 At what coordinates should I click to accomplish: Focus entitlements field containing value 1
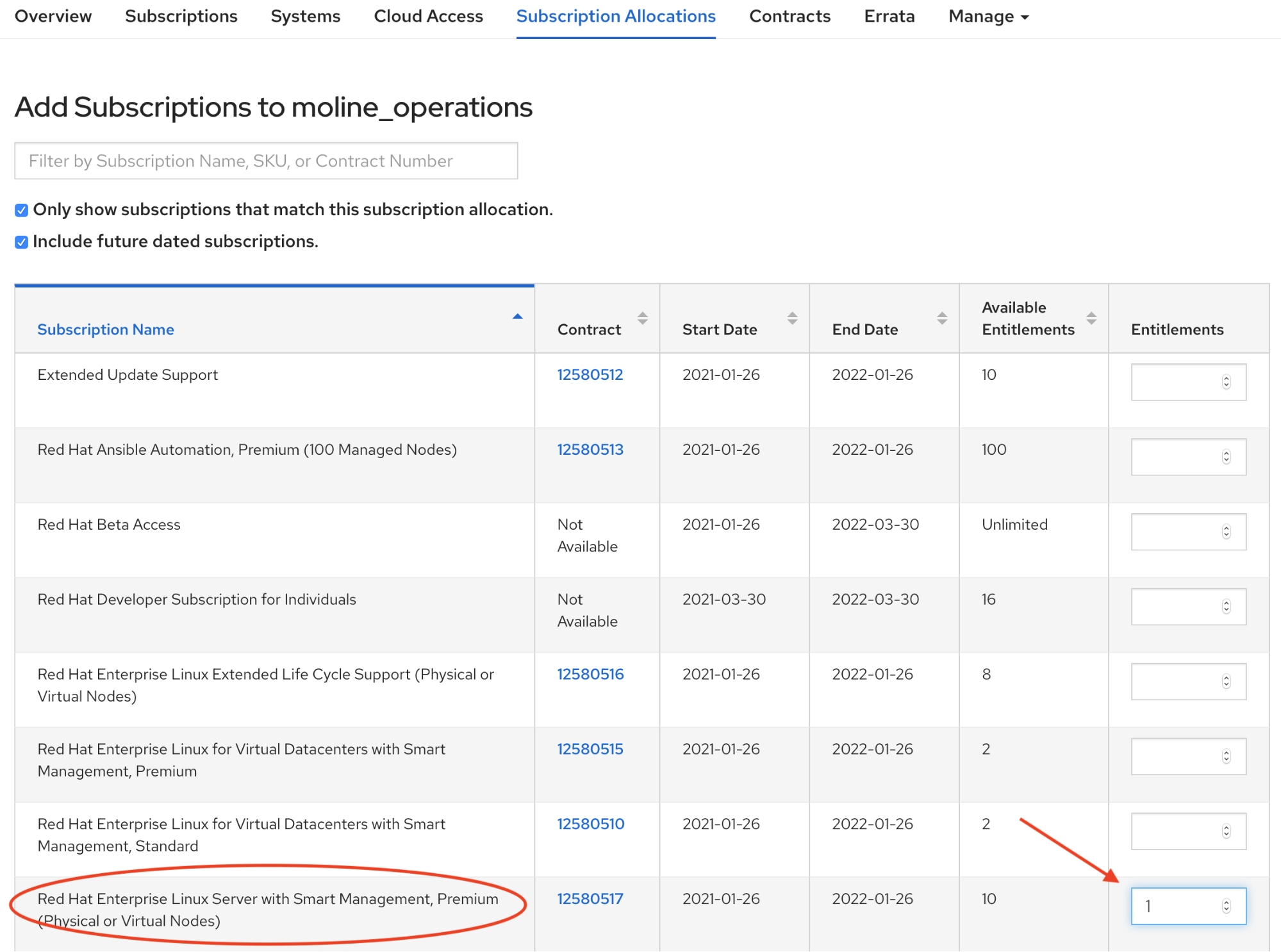pyautogui.click(x=1176, y=906)
